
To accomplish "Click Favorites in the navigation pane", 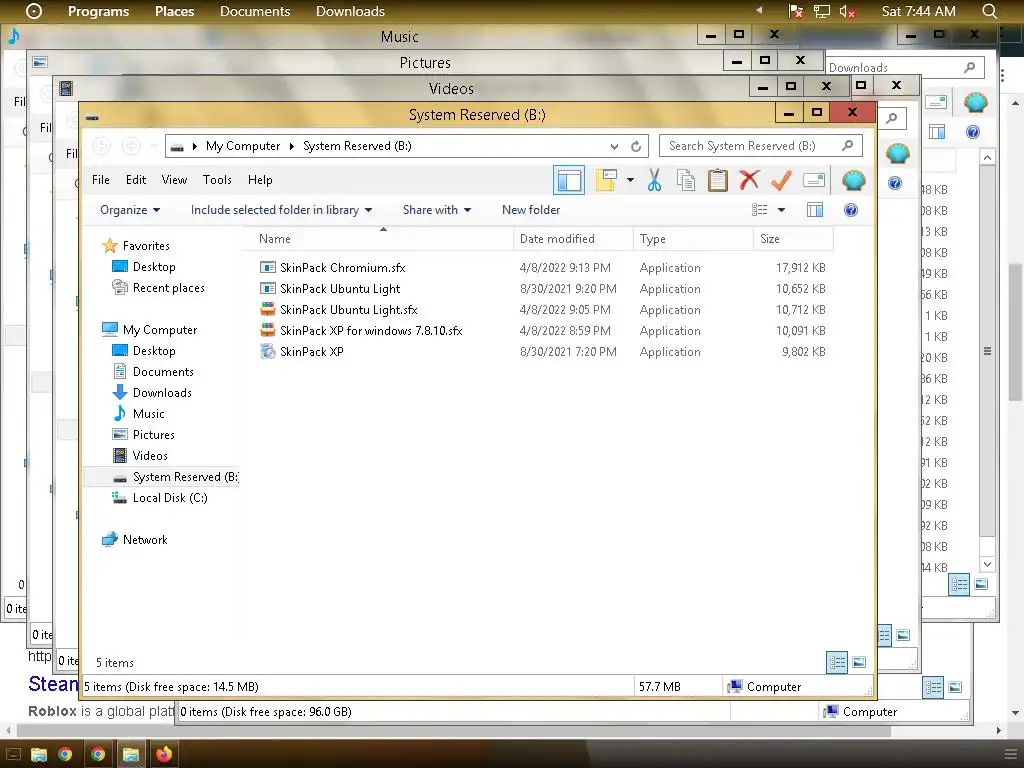I will pyautogui.click(x=146, y=246).
